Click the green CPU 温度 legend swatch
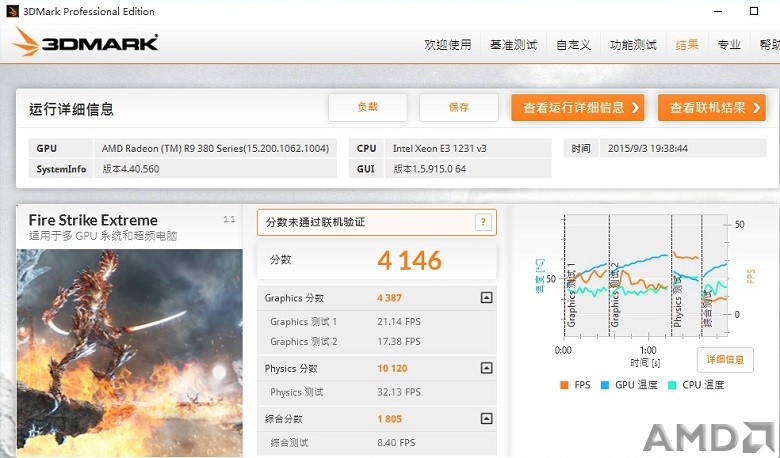Viewport: 780px width, 458px height. tap(672, 385)
